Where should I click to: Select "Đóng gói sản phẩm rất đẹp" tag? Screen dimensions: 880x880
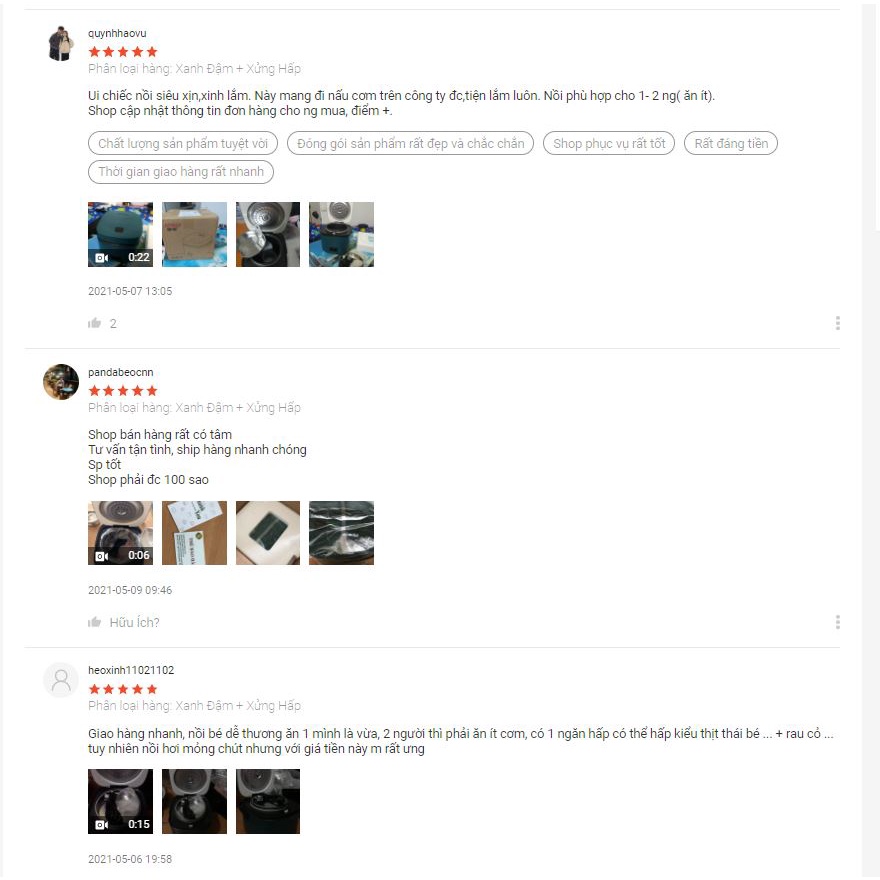coord(410,143)
